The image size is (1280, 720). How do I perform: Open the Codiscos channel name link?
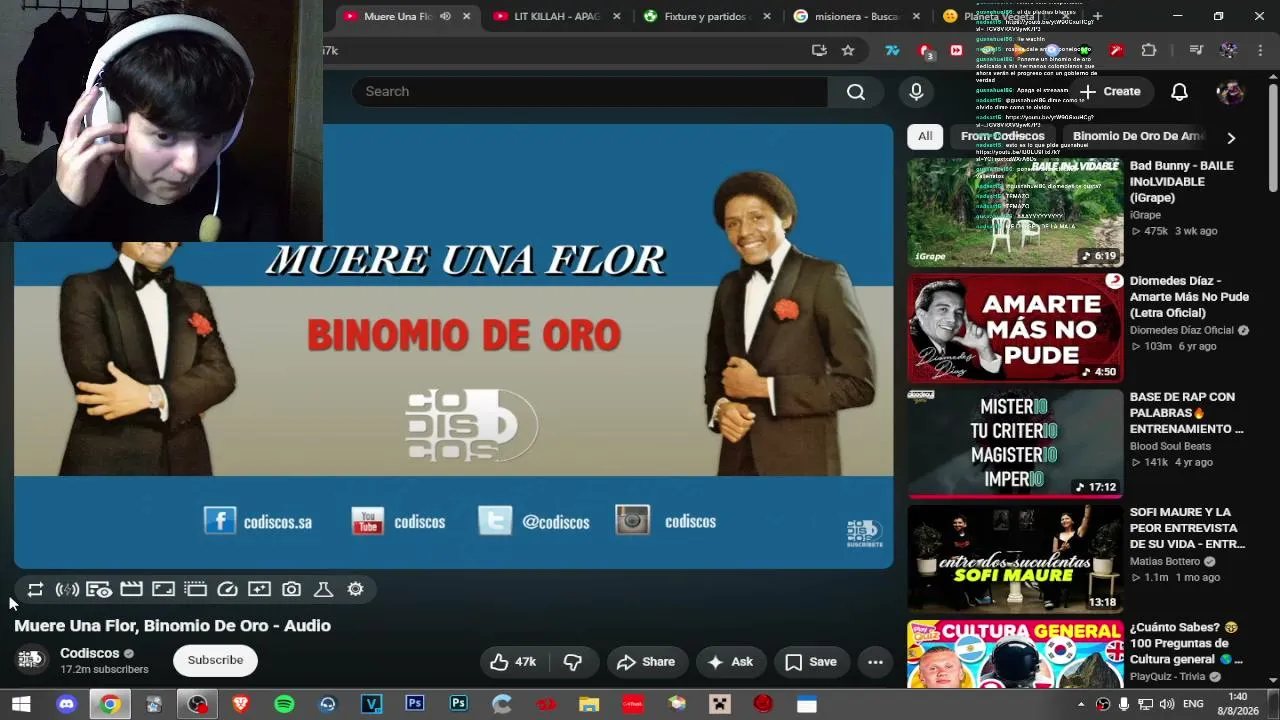(90, 653)
